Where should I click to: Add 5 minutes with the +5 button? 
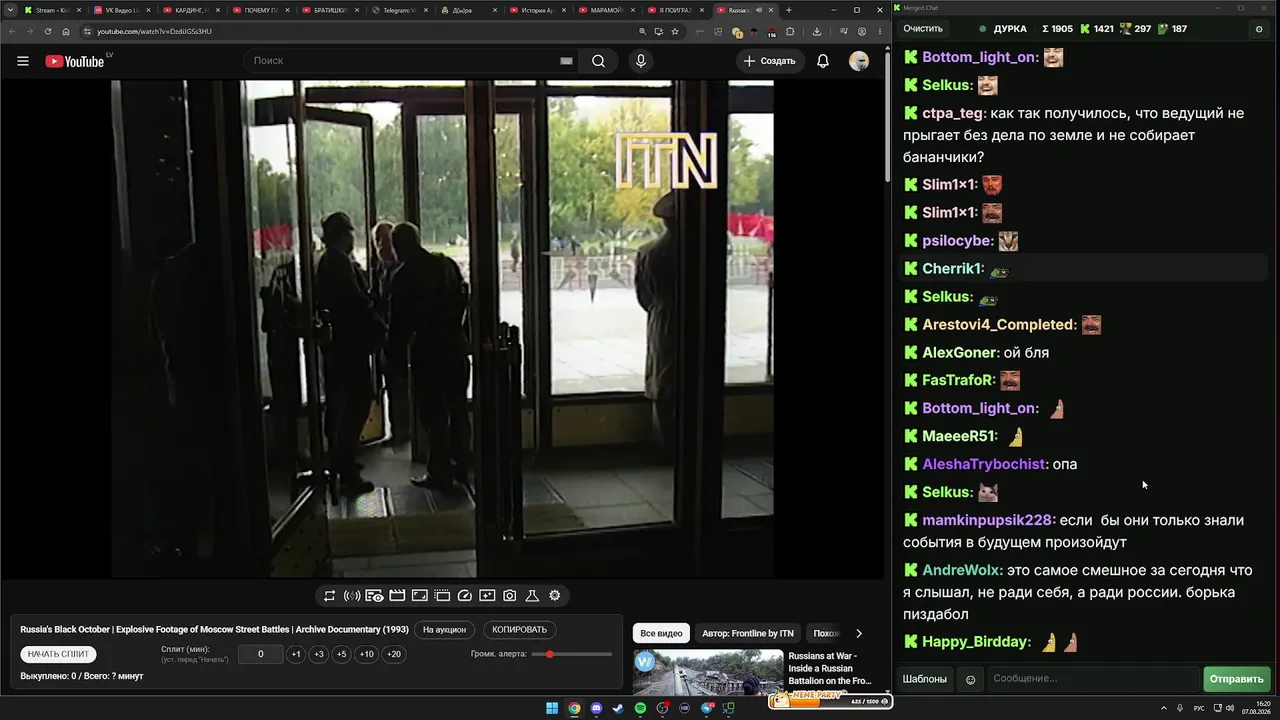[x=342, y=654]
